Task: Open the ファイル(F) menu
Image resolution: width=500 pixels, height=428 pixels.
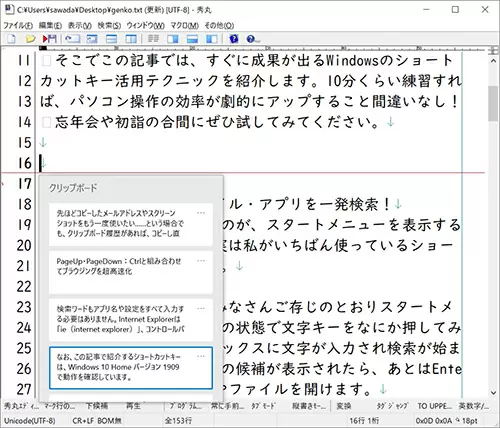Action: [x=18, y=25]
